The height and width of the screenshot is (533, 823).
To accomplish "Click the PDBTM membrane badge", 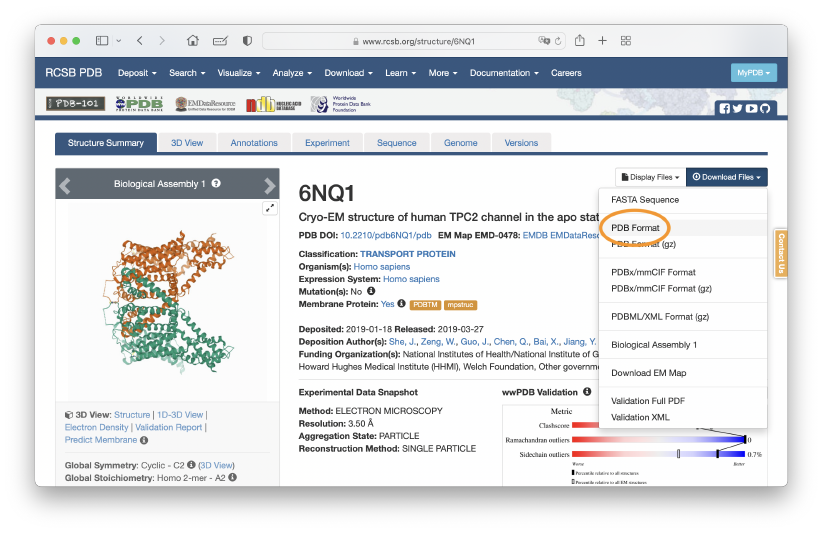I will click(425, 305).
